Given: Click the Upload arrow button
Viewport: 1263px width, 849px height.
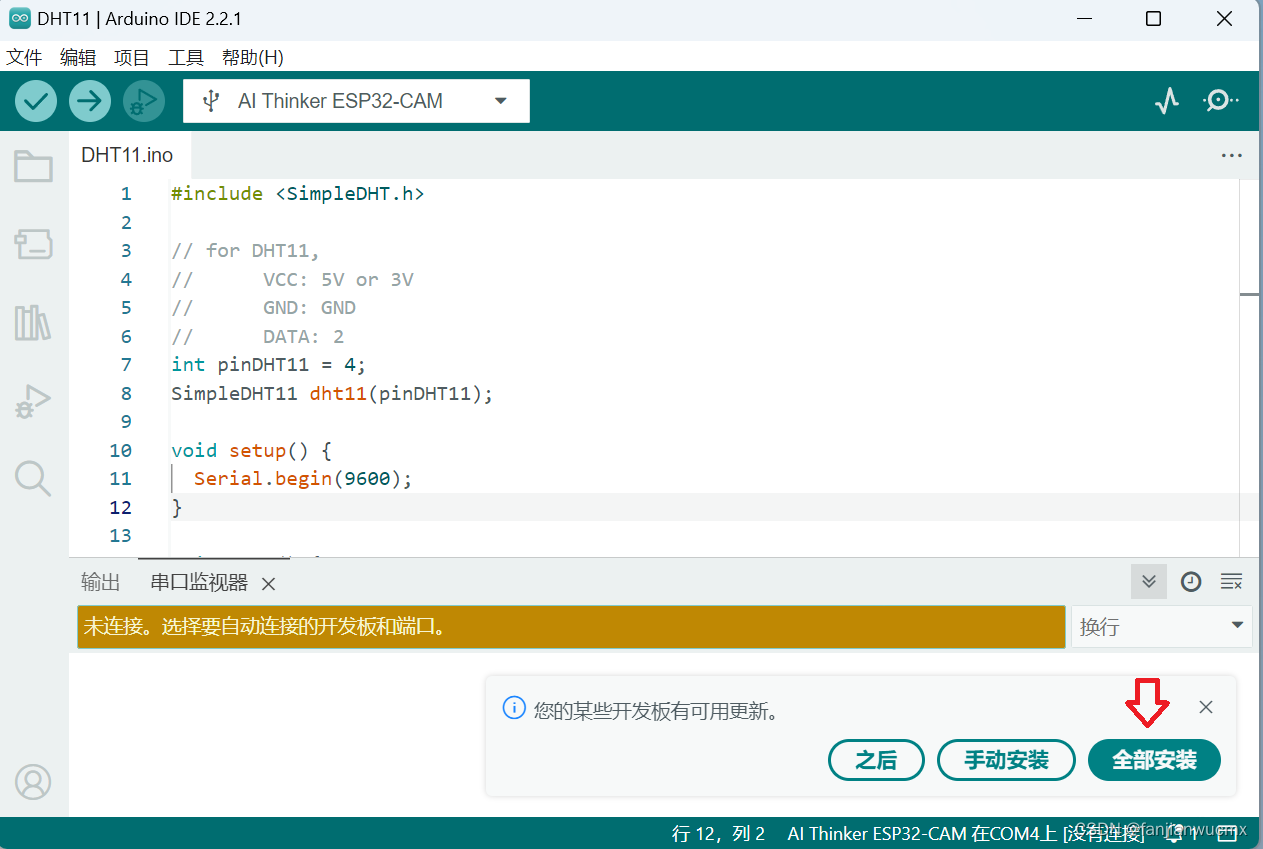Looking at the screenshot, I should click(x=90, y=101).
